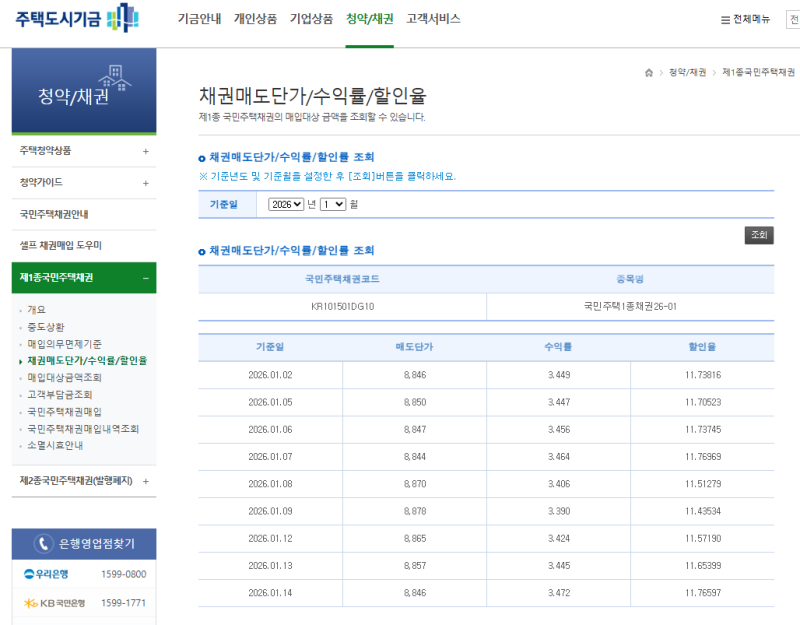Image resolution: width=800 pixels, height=625 pixels.
Task: Open 기금안내 top menu
Action: coord(199,19)
